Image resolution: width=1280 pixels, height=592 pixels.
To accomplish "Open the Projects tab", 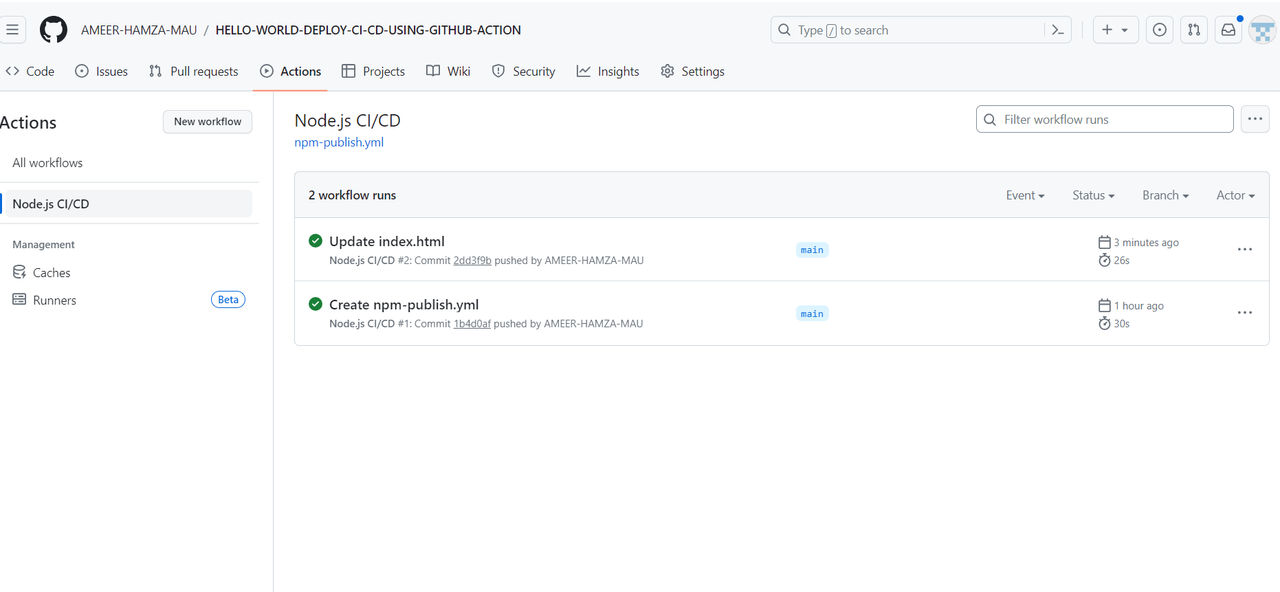I will click(x=373, y=71).
